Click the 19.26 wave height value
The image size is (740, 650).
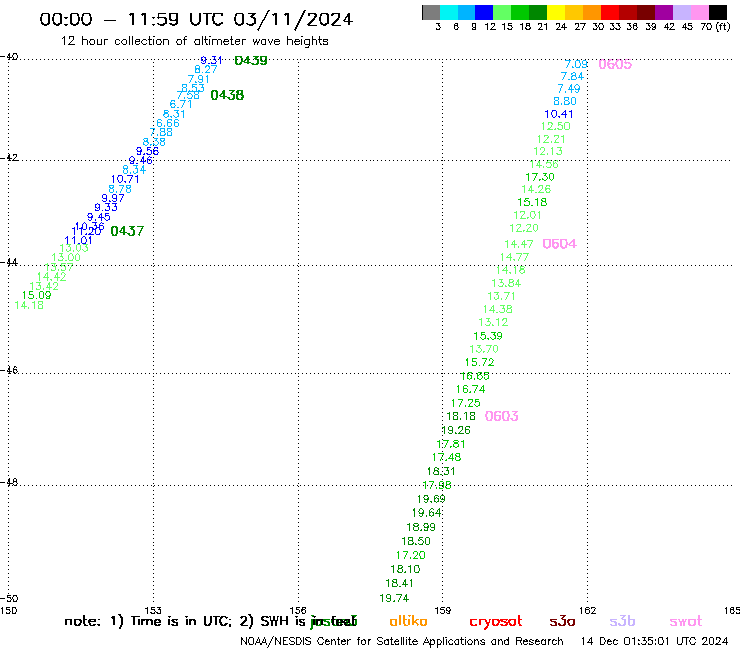coord(456,431)
